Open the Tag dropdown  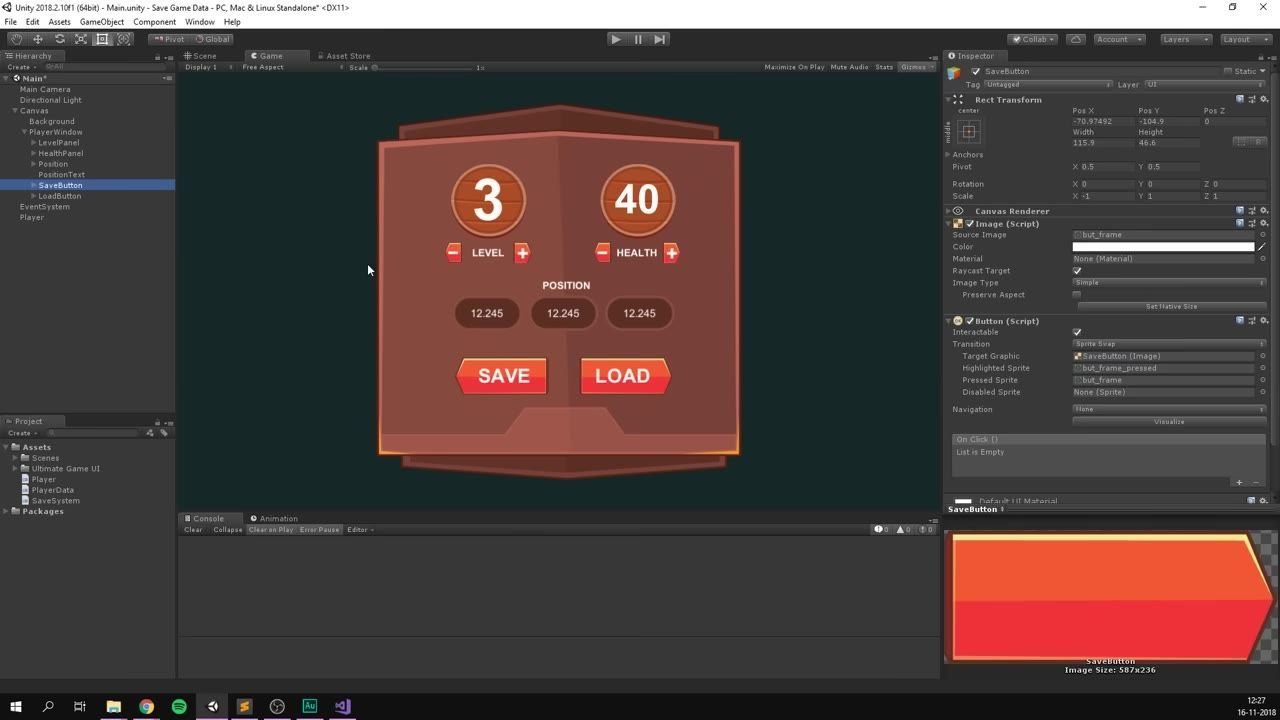point(1047,84)
